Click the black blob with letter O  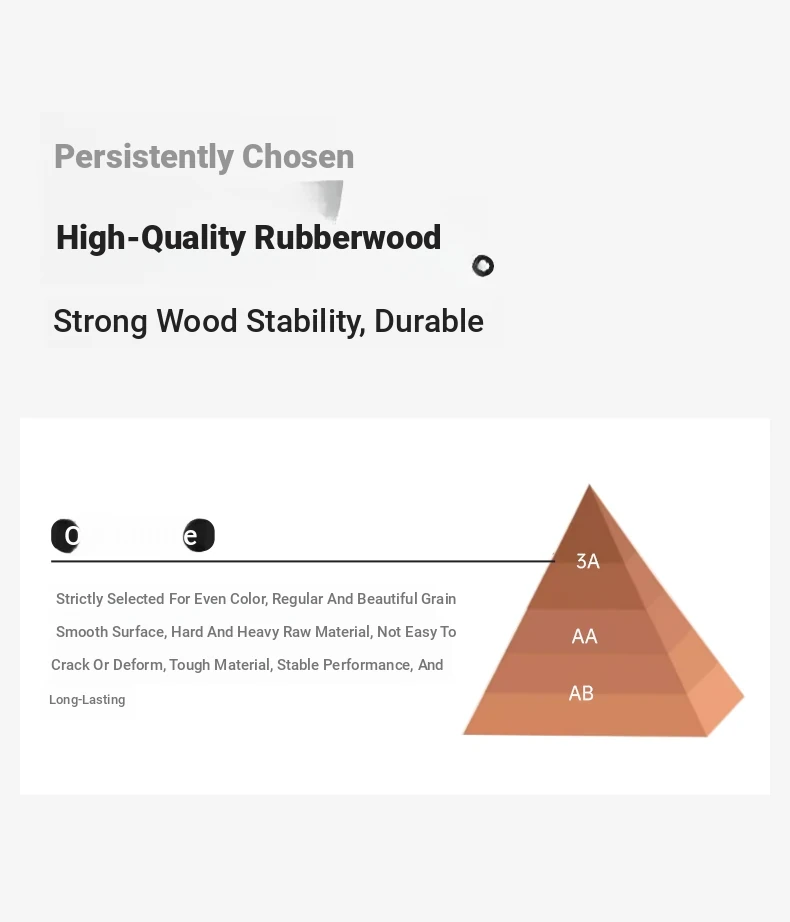[x=65, y=536]
